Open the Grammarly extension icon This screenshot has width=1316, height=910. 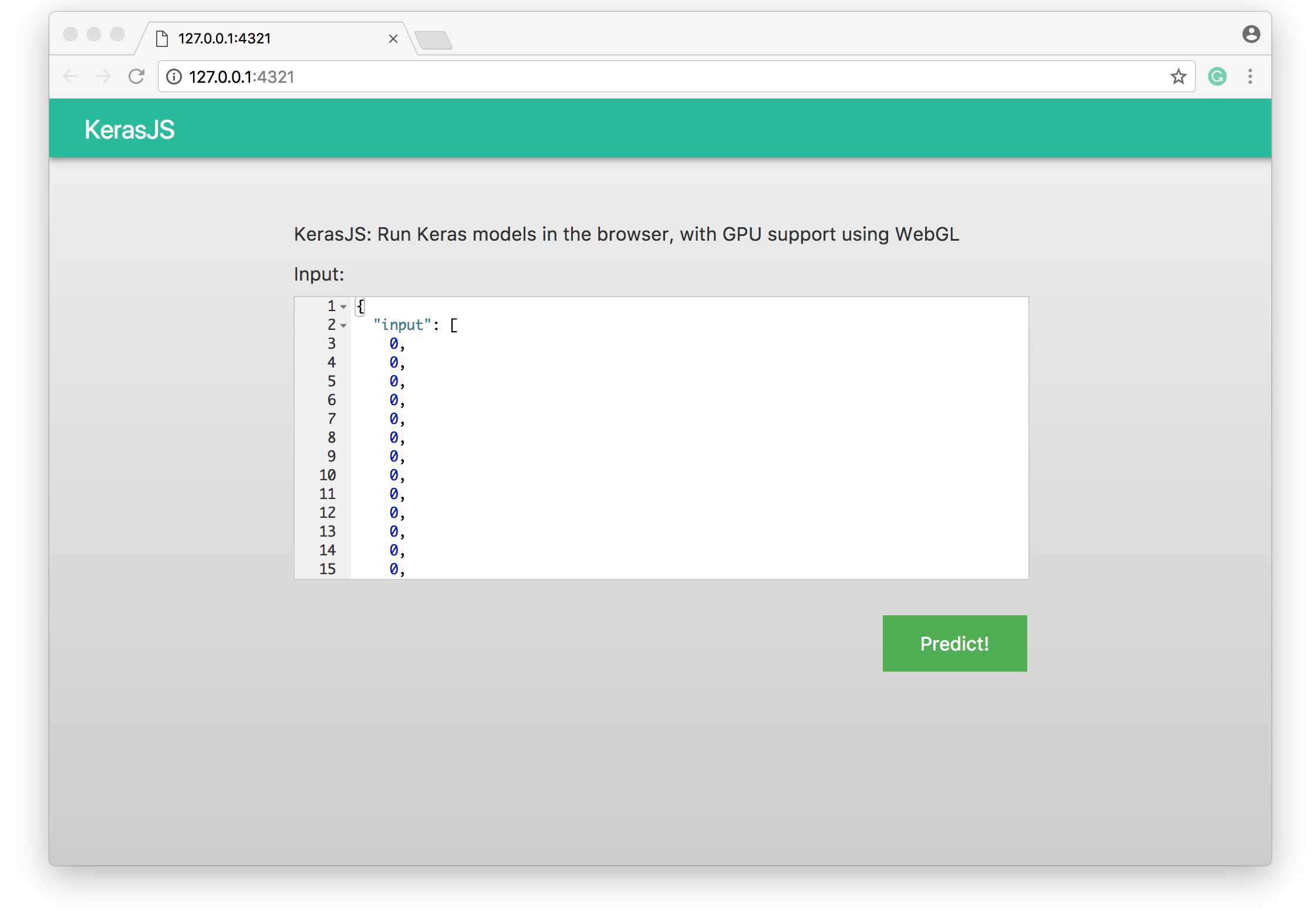click(x=1217, y=76)
